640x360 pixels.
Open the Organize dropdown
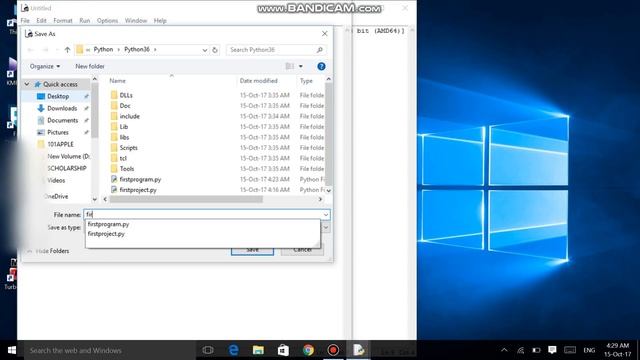point(45,66)
